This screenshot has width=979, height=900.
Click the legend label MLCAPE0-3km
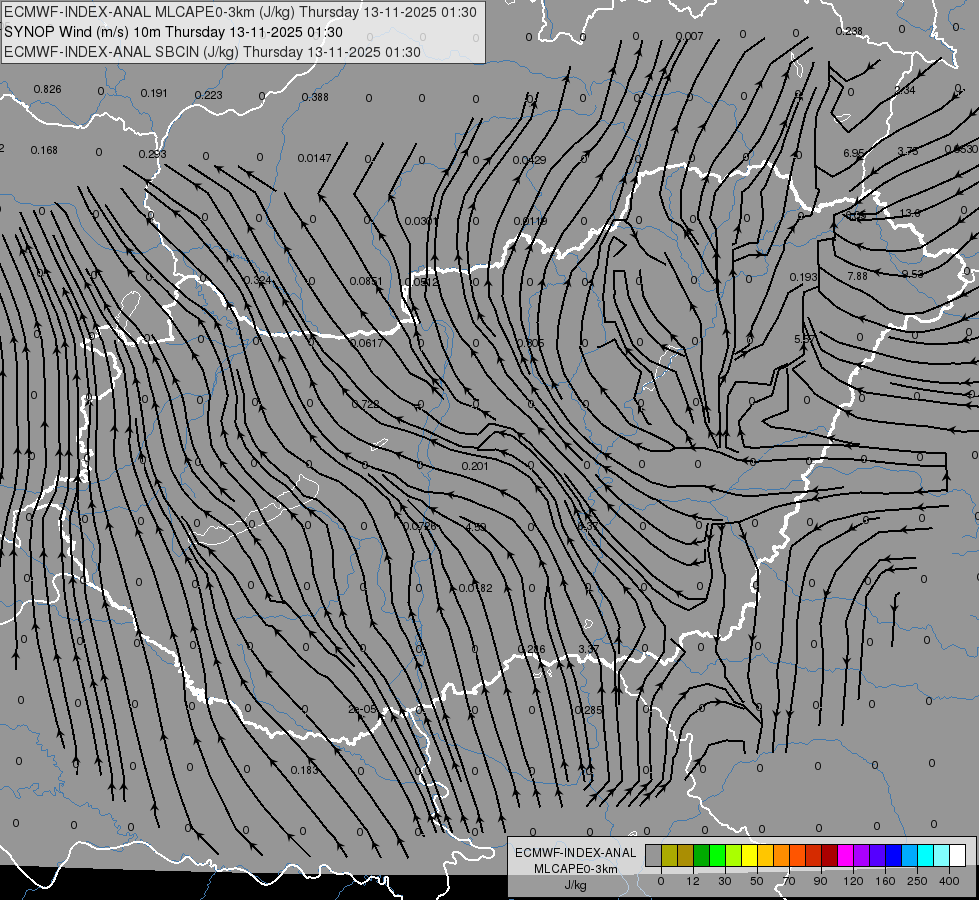click(576, 869)
